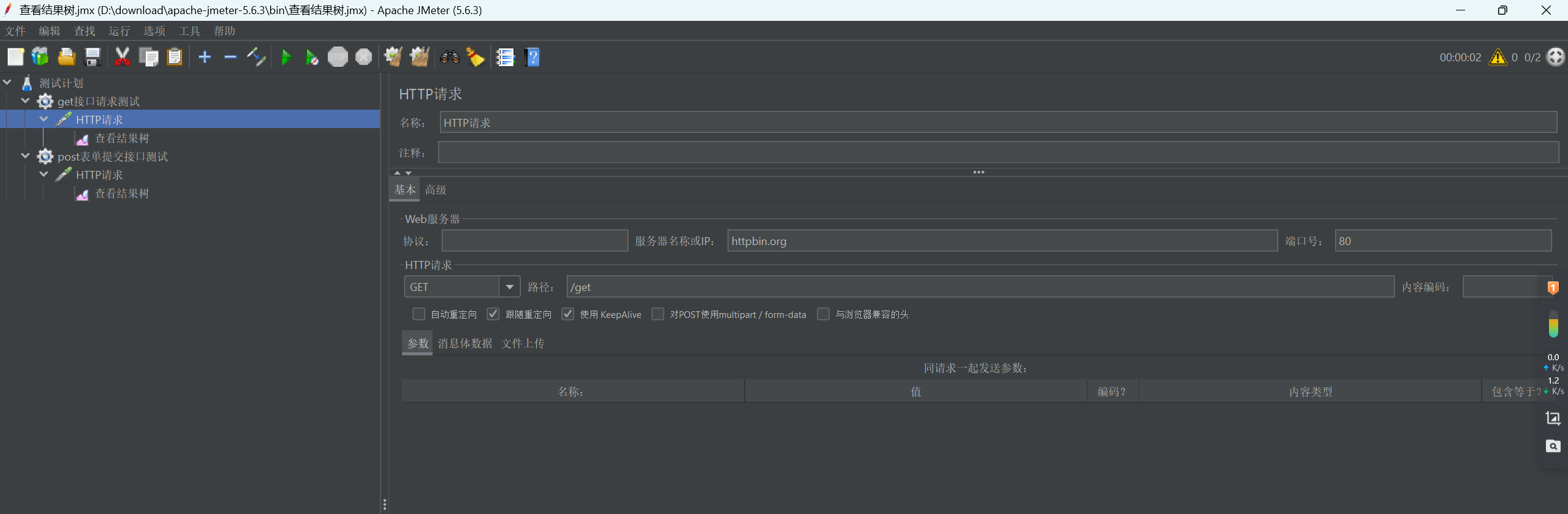Open the 运行 menu

click(119, 31)
